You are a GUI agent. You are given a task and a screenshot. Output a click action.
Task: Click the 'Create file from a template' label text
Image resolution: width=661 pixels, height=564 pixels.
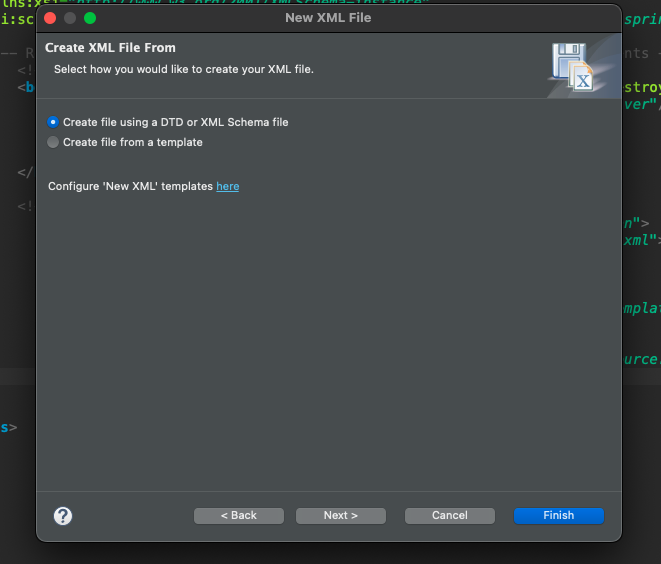pyautogui.click(x=133, y=142)
